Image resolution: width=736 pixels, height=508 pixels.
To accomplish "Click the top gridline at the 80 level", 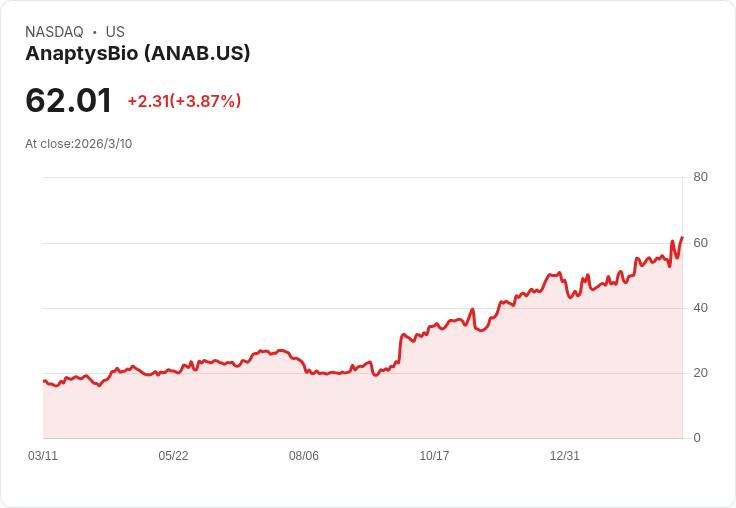I will [x=360, y=178].
